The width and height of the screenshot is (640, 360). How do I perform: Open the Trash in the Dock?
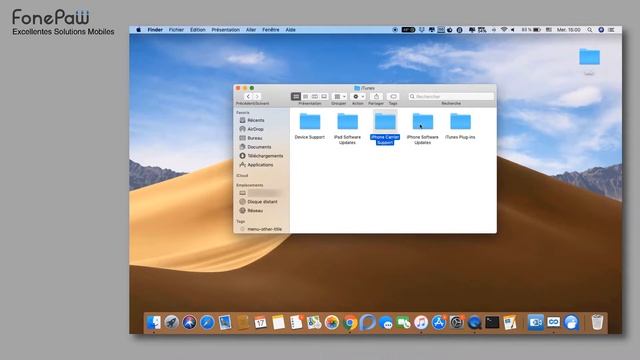click(x=597, y=322)
